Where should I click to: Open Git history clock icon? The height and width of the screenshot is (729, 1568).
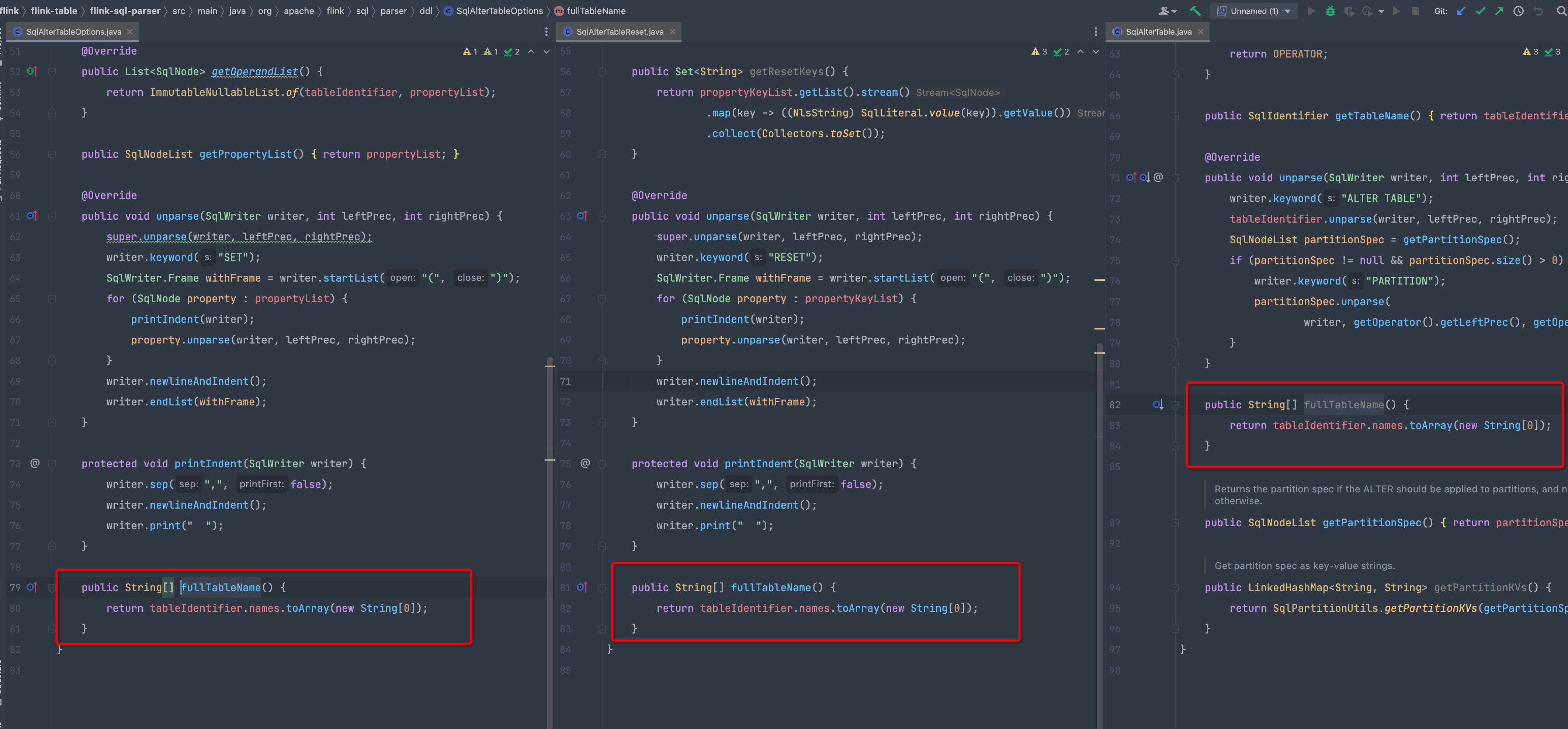click(x=1519, y=11)
